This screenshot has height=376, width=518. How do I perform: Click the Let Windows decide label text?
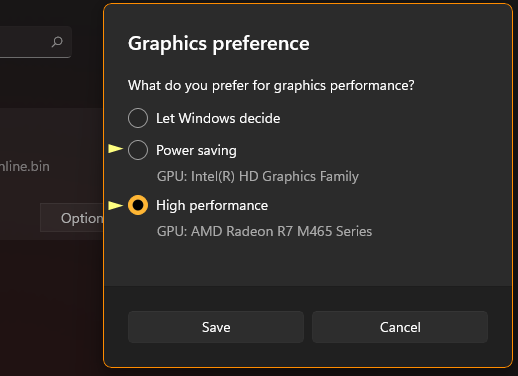218,118
